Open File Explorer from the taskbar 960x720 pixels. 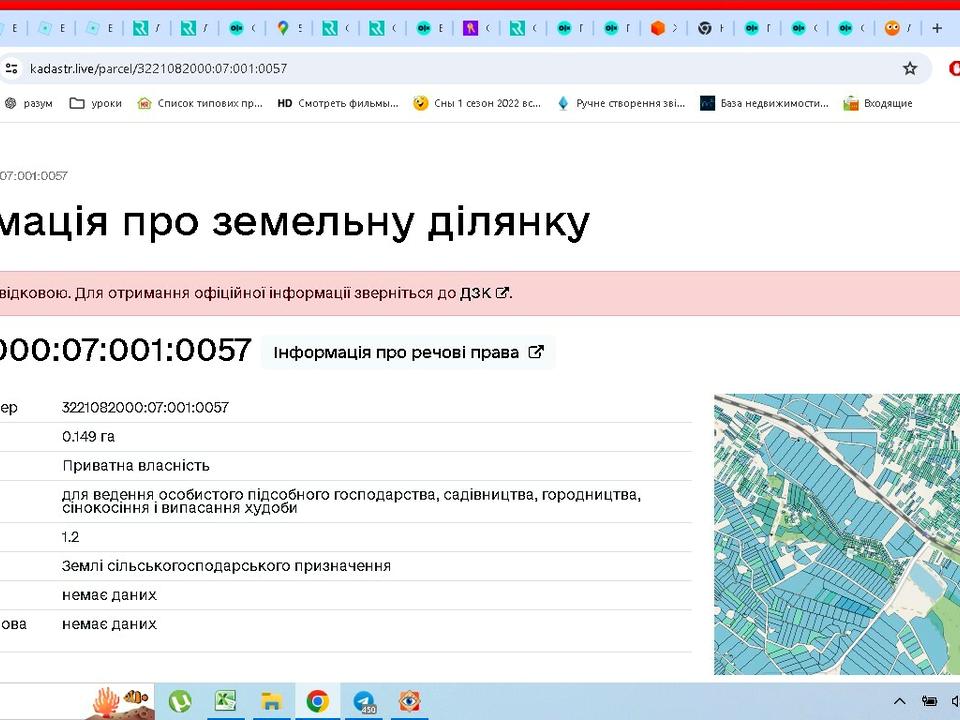pyautogui.click(x=271, y=701)
